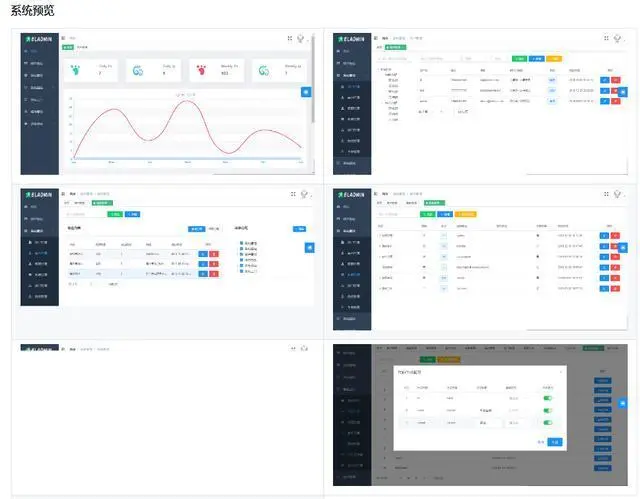Viewport: 640px width, 499px height.
Task: Click green tag tab in menu-checkbox preview
Action: (x=102, y=203)
